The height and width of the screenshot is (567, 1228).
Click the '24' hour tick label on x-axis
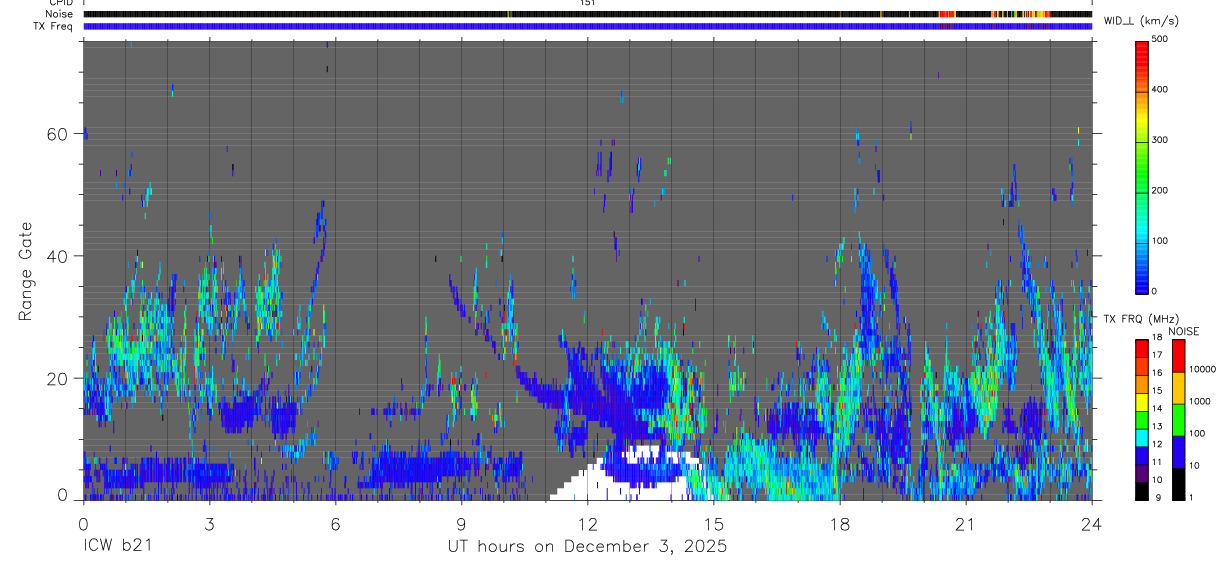pyautogui.click(x=1091, y=523)
